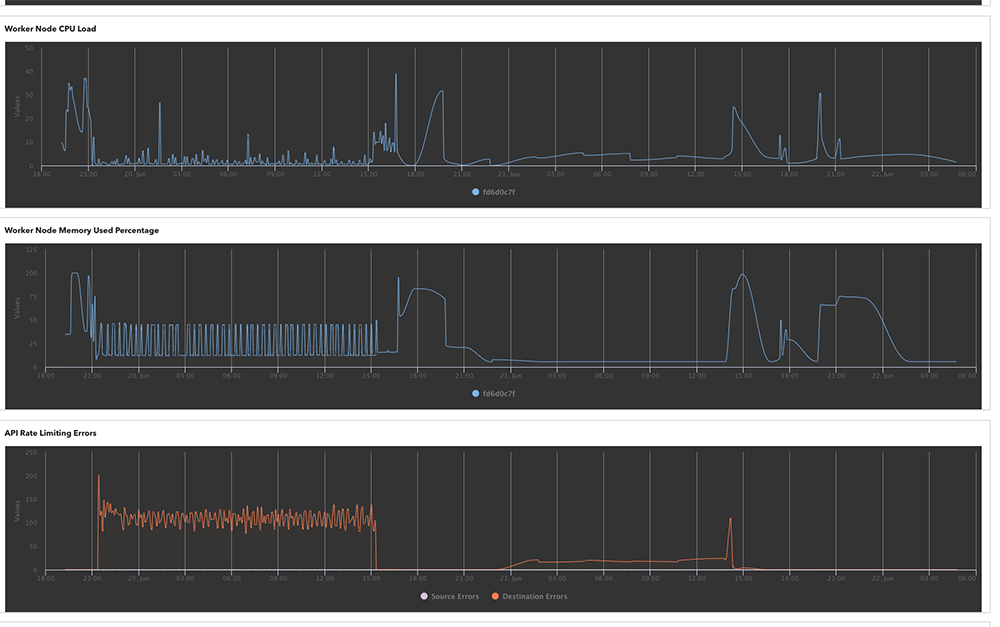Click the lavender Source Errors legend marker
The image size is (1000, 627).
click(x=423, y=597)
